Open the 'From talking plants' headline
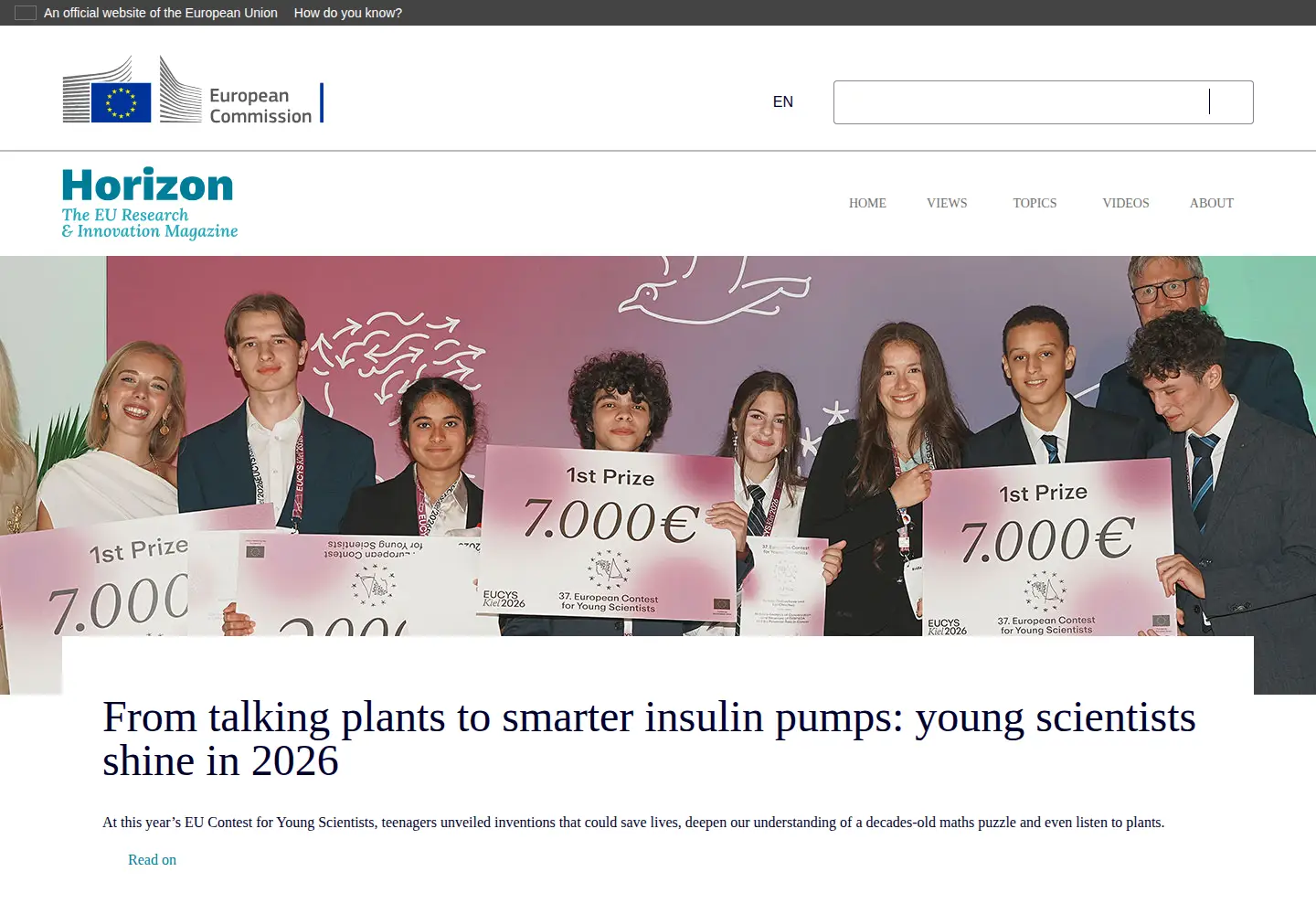 coord(649,739)
